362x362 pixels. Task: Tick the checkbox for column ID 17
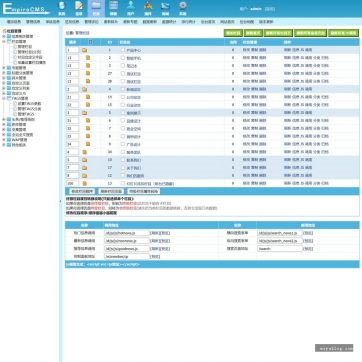coord(123,168)
